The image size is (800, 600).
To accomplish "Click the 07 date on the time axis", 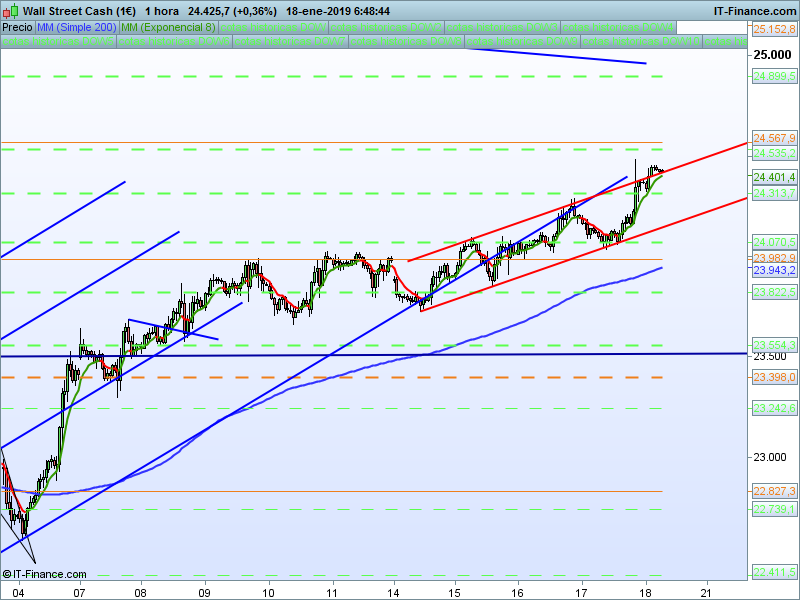I will point(79,593).
